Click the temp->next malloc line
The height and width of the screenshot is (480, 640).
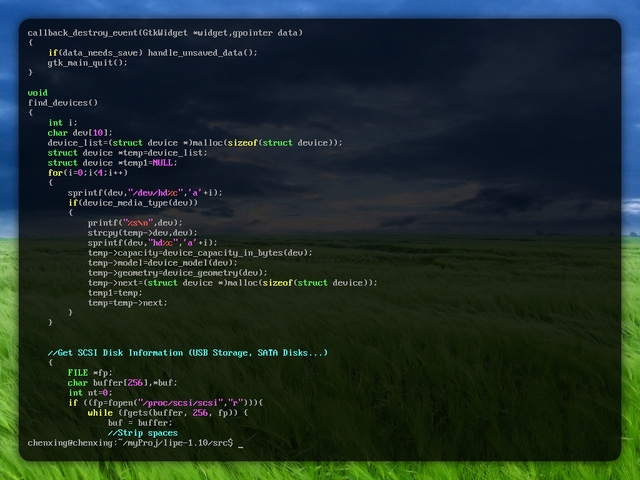pyautogui.click(x=233, y=283)
